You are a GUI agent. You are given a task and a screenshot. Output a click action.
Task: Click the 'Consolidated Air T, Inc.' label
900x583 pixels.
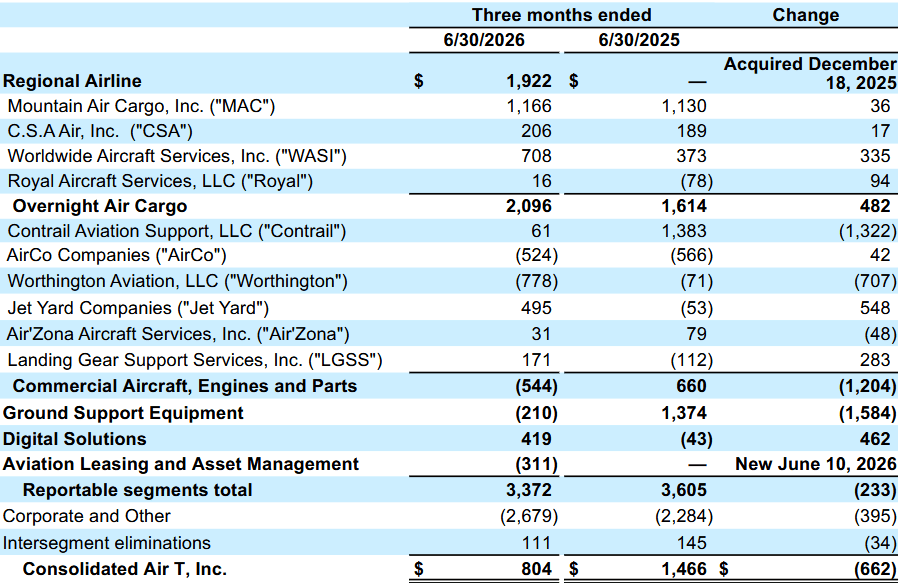(x=125, y=569)
